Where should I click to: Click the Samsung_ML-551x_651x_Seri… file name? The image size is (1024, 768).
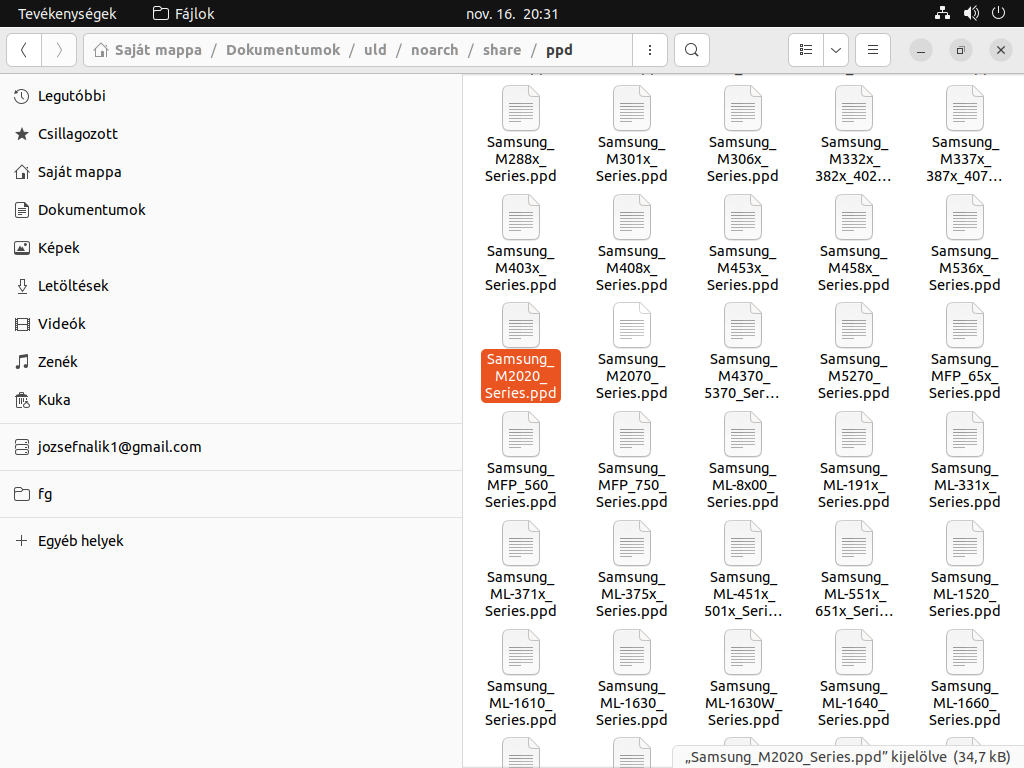coord(854,594)
